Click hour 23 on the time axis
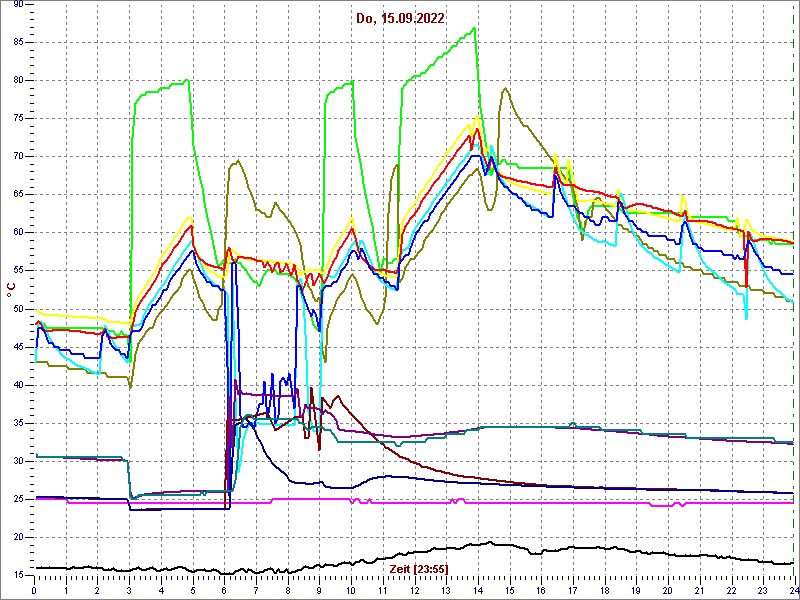This screenshot has width=800, height=600. pyautogui.click(x=763, y=590)
